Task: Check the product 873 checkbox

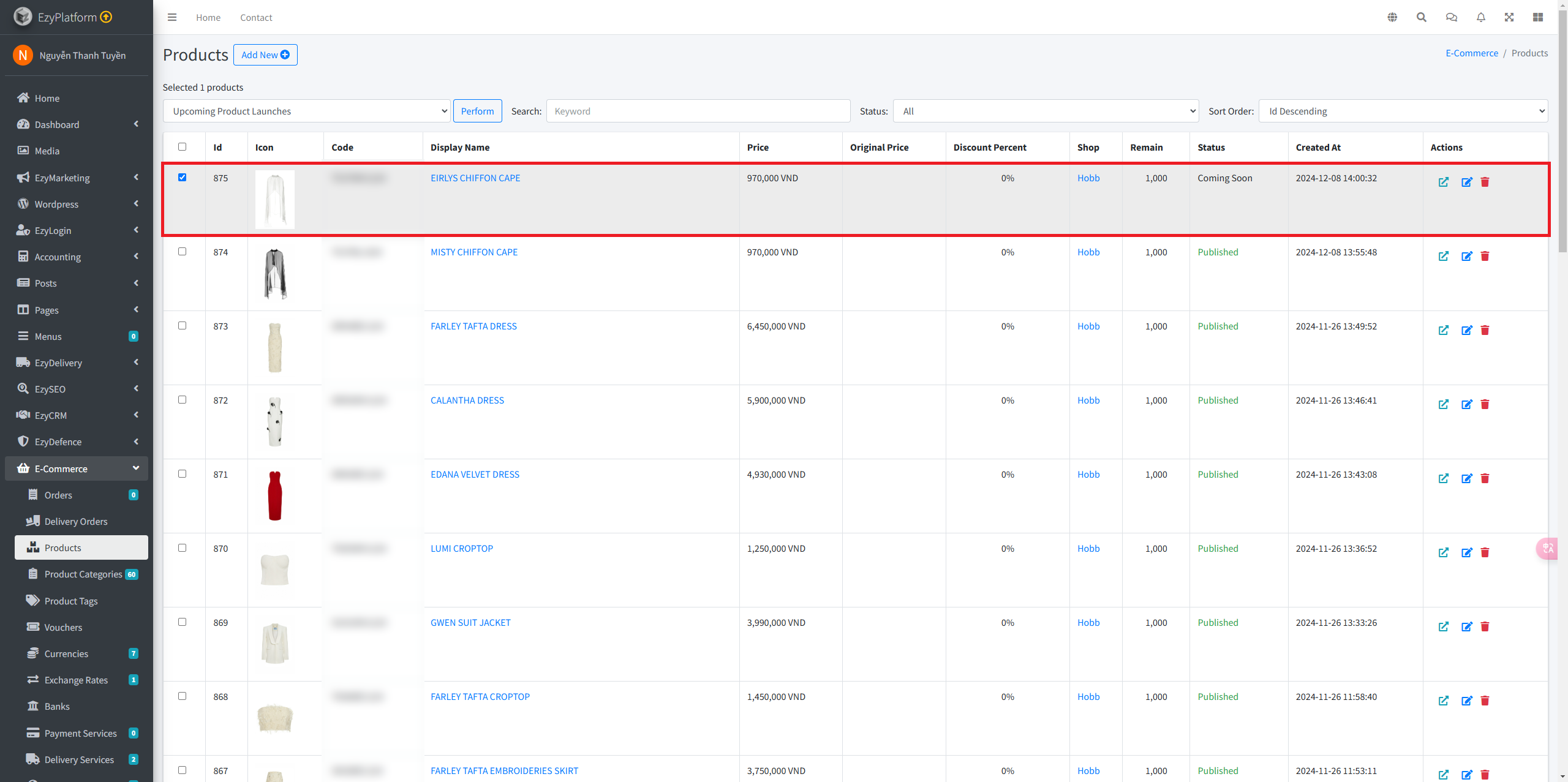Action: (x=182, y=325)
